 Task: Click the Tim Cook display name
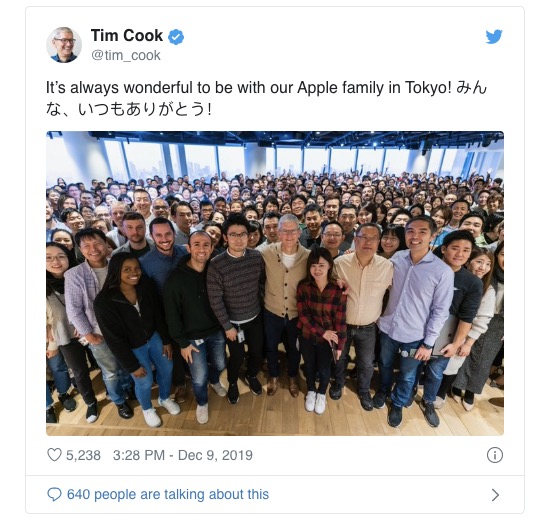click(x=127, y=35)
